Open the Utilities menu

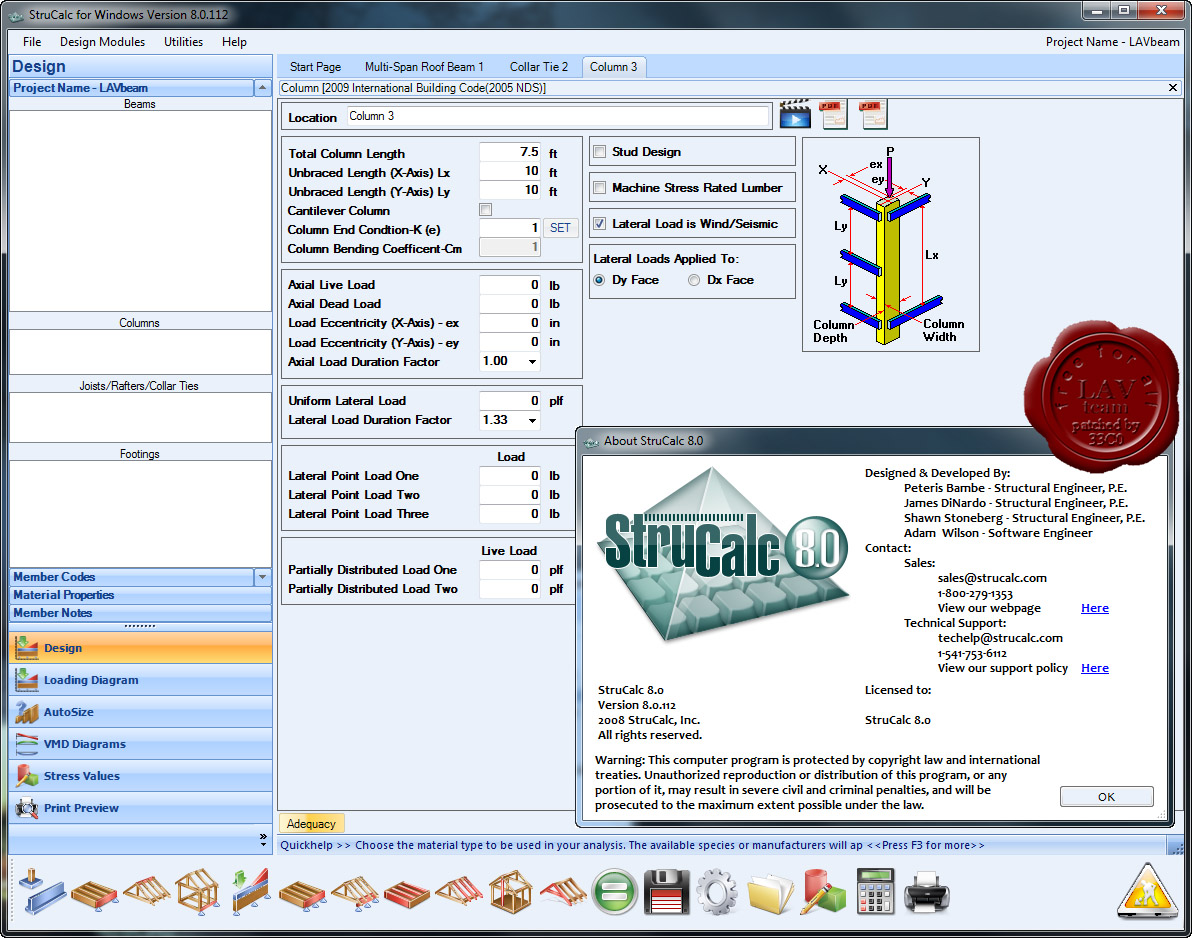pos(183,42)
